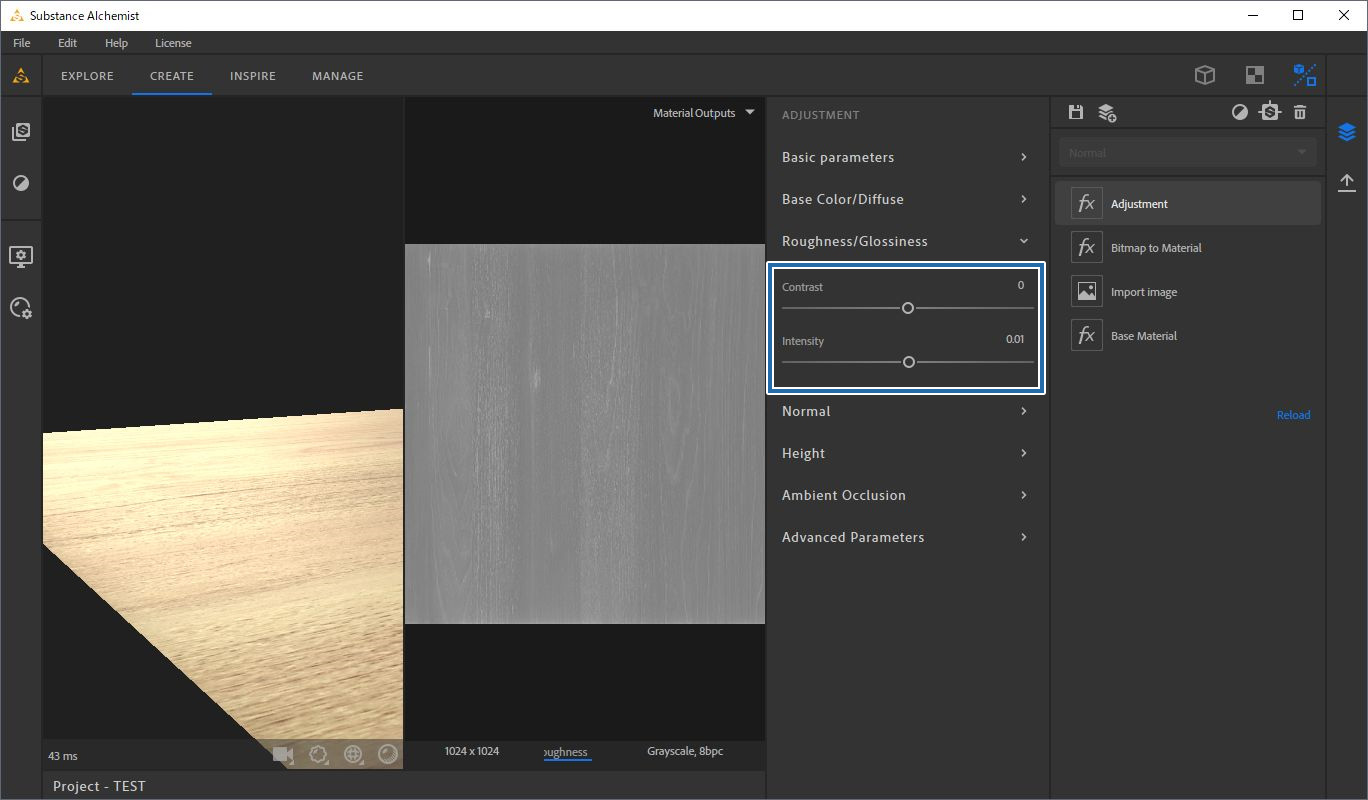Click the ADJUSTMENT panel header

point(821,115)
